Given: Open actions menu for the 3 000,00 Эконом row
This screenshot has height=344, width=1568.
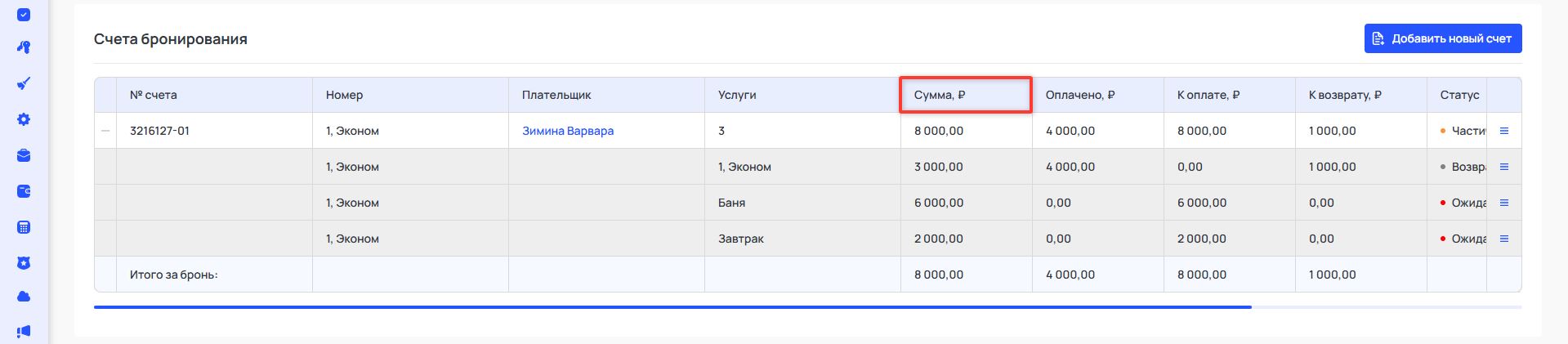Looking at the screenshot, I should [x=1503, y=167].
